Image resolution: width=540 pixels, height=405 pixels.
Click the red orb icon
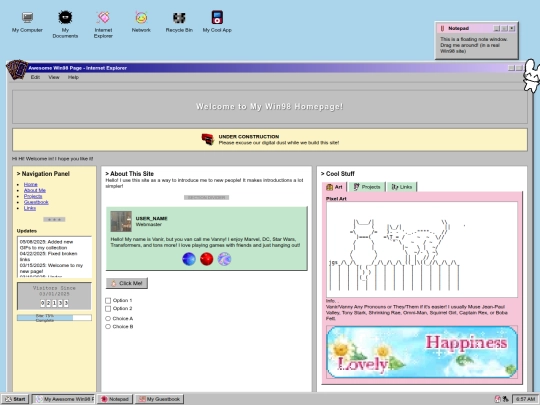pyautogui.click(x=207, y=259)
